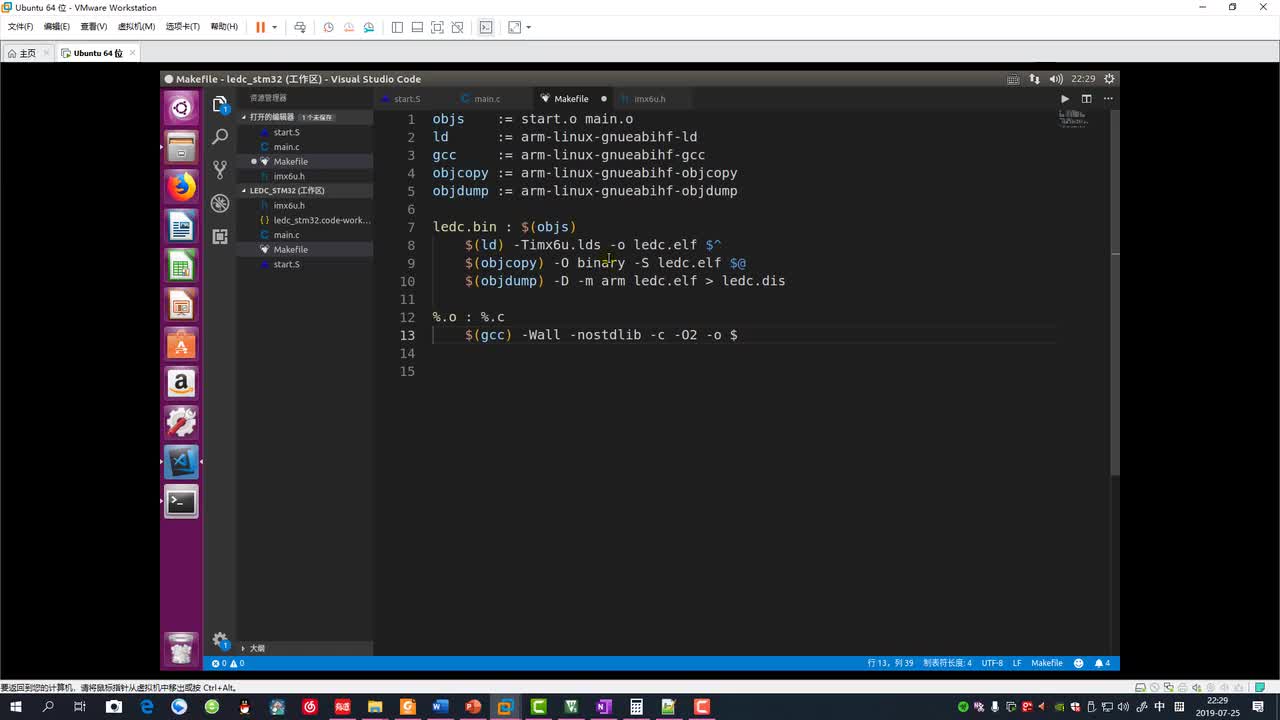Take a VMware snapshot with the clock icon

tap(328, 27)
